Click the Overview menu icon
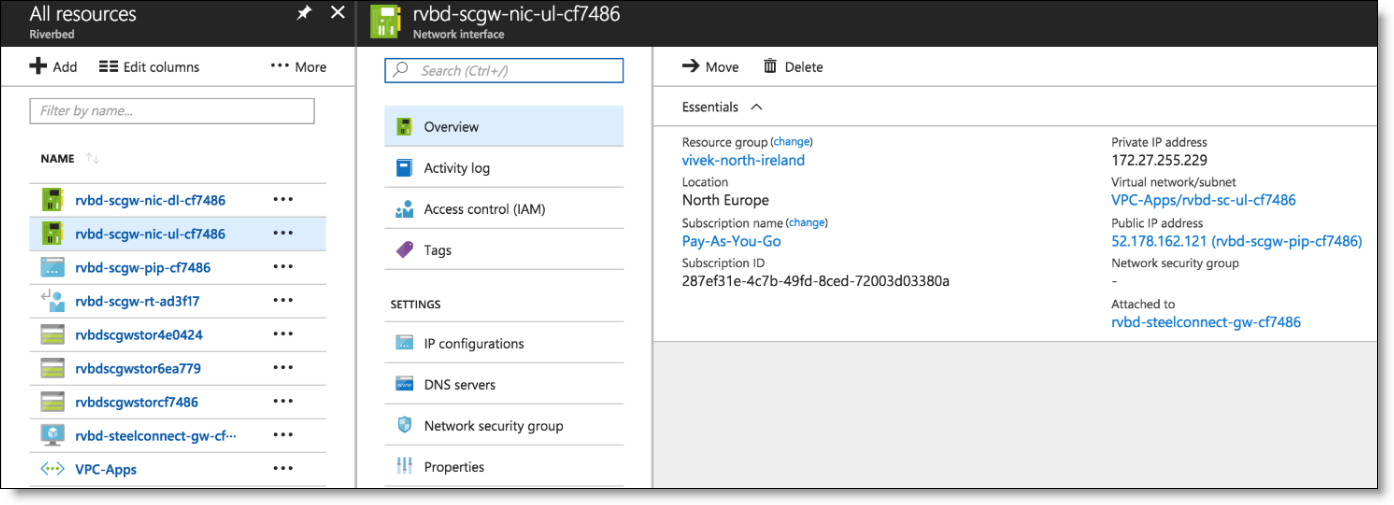The width and height of the screenshot is (1394, 505). coord(405,127)
